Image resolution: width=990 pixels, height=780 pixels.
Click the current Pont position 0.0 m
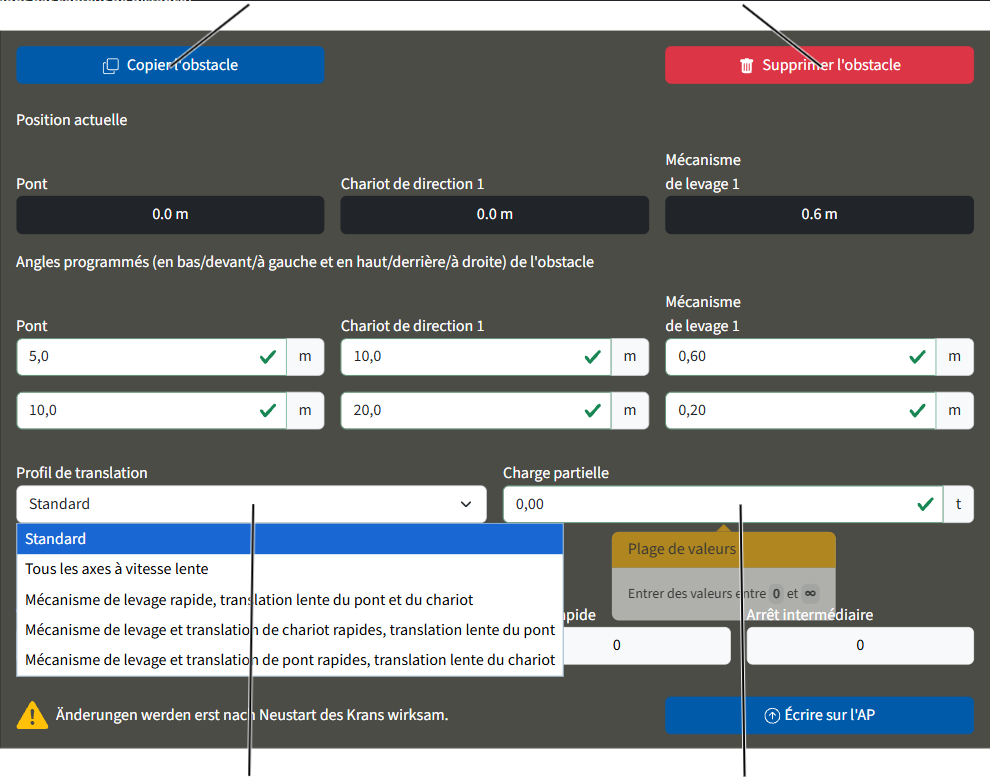coord(170,215)
